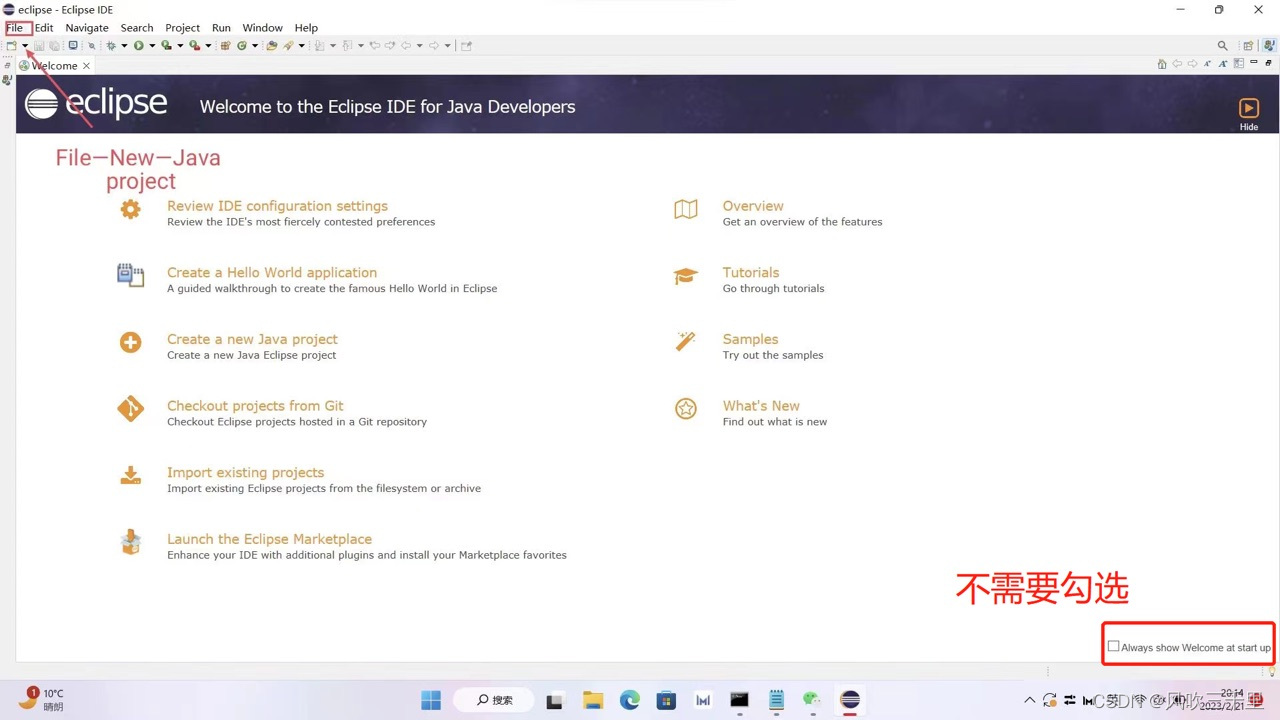
Task: Click Launch the Eclipse Marketplace
Action: click(269, 539)
